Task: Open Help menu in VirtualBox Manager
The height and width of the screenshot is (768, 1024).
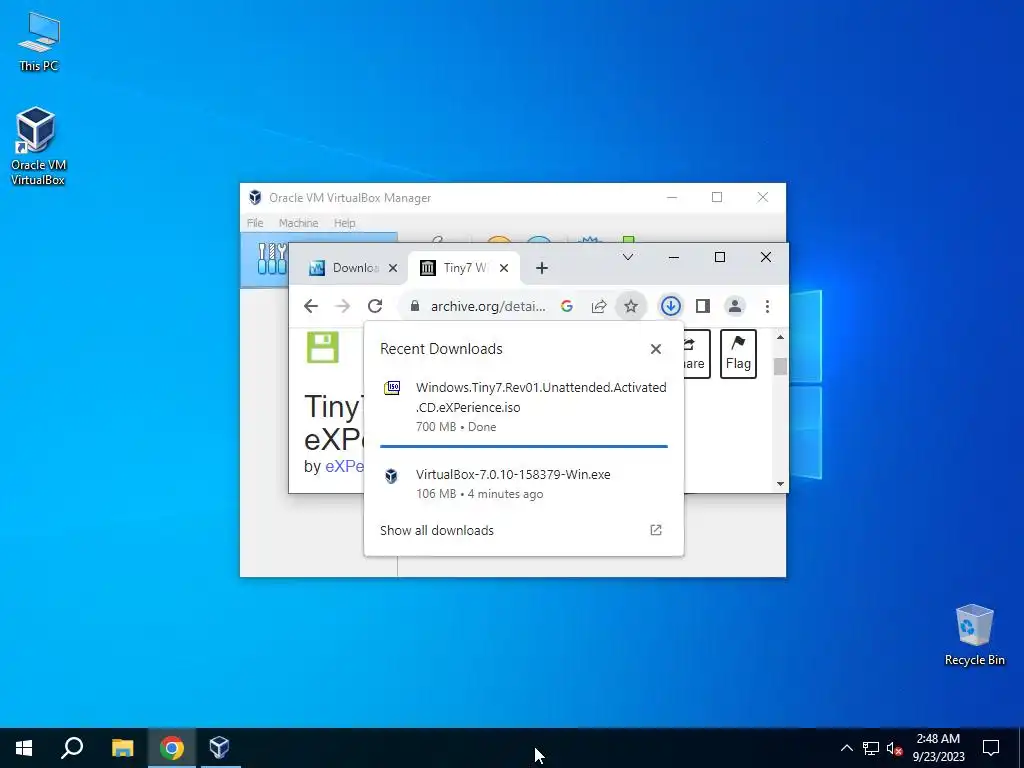Action: (344, 223)
